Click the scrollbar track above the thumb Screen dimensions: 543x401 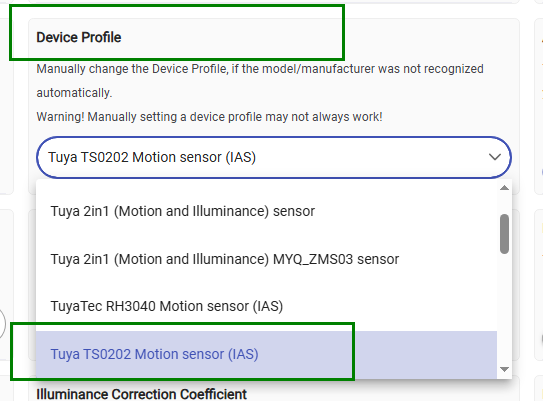coord(505,203)
